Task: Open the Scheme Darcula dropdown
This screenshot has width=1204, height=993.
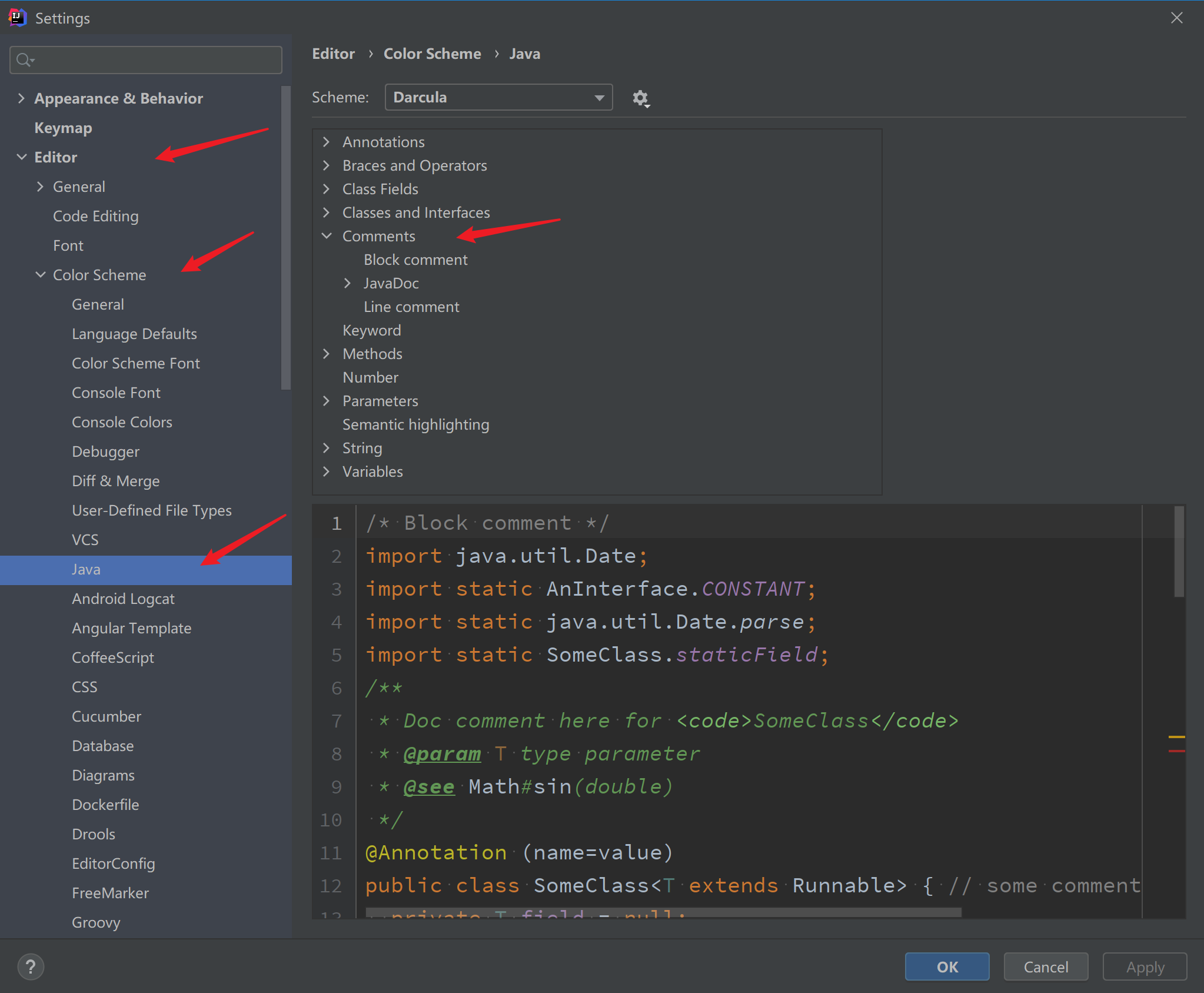Action: click(x=498, y=97)
